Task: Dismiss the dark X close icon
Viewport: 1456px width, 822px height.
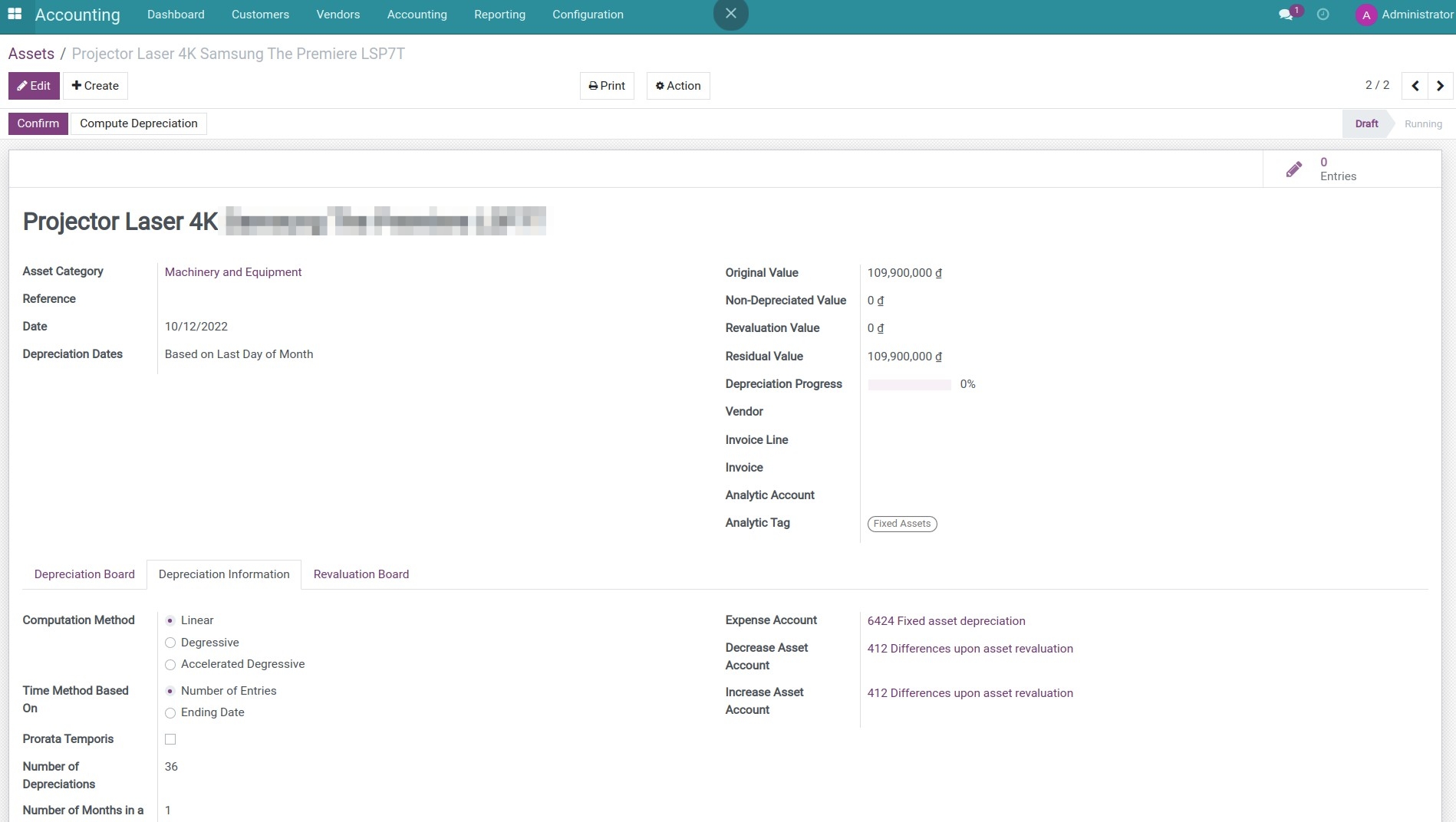Action: click(x=730, y=13)
